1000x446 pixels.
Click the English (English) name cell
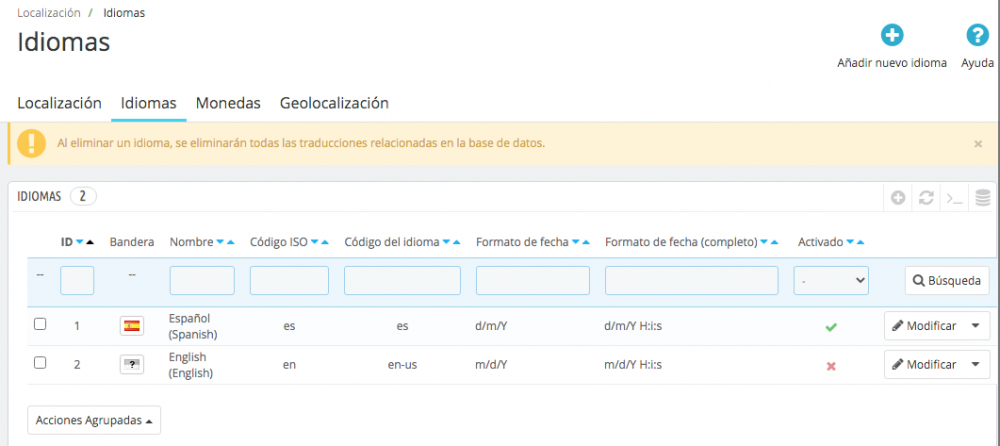191,365
